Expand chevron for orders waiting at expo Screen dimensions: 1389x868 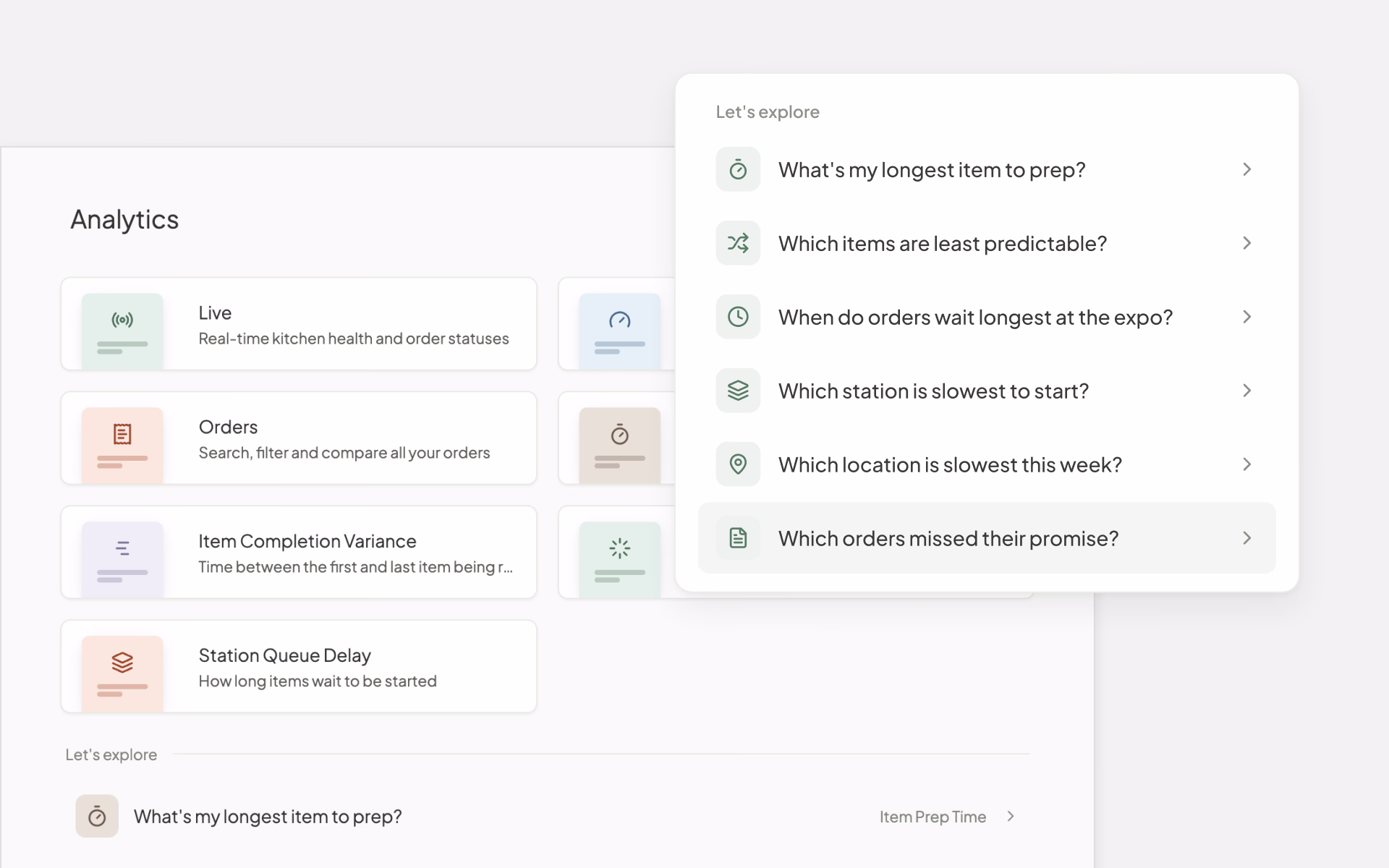[x=1246, y=317]
